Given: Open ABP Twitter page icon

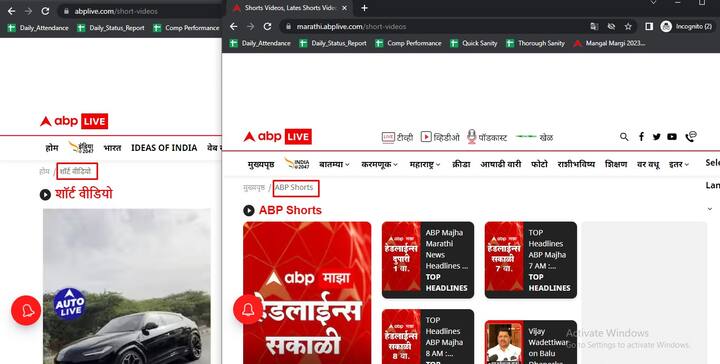Looking at the screenshot, I should pos(657,137).
